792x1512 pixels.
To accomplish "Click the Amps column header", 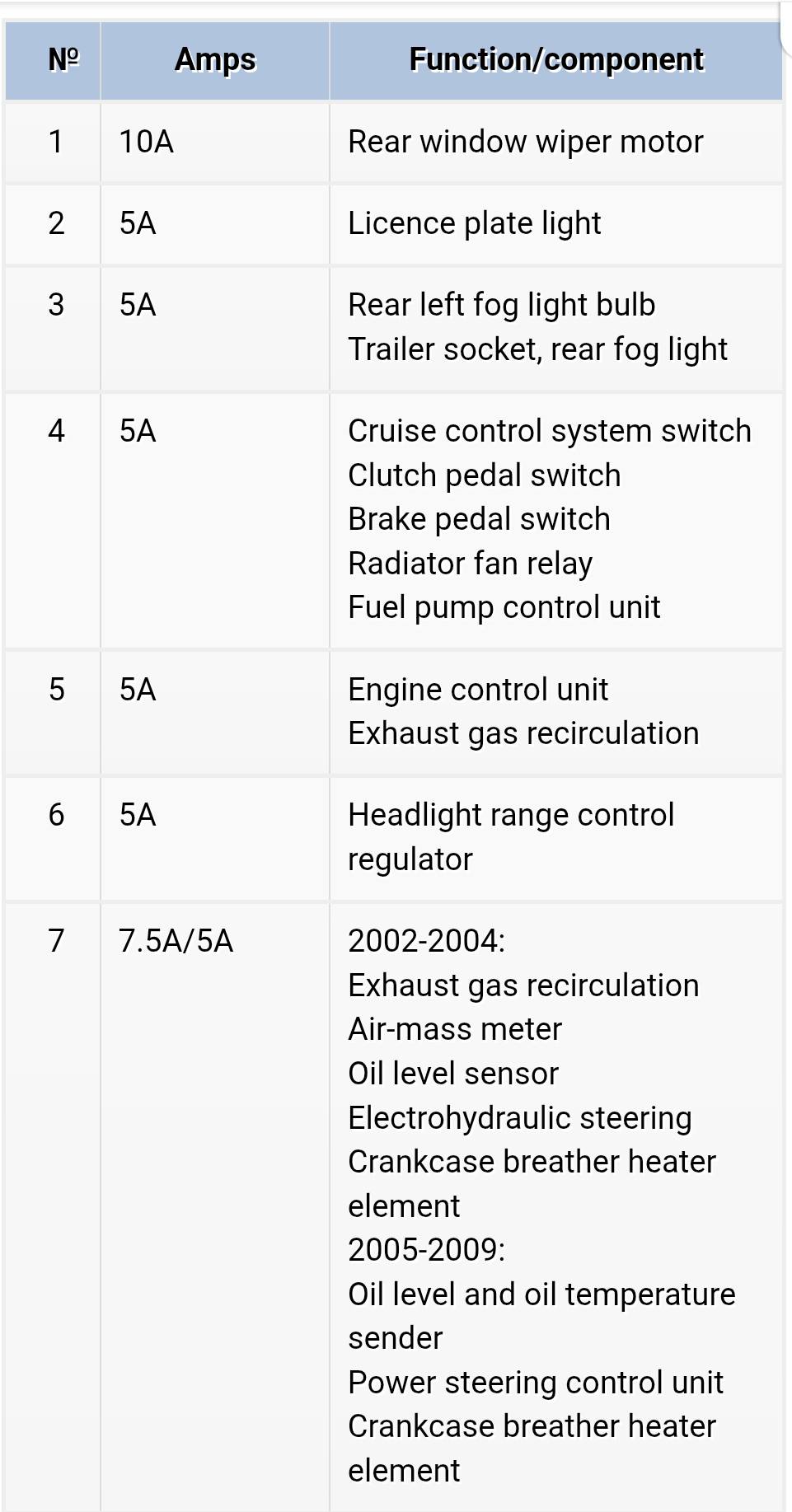I will [215, 60].
